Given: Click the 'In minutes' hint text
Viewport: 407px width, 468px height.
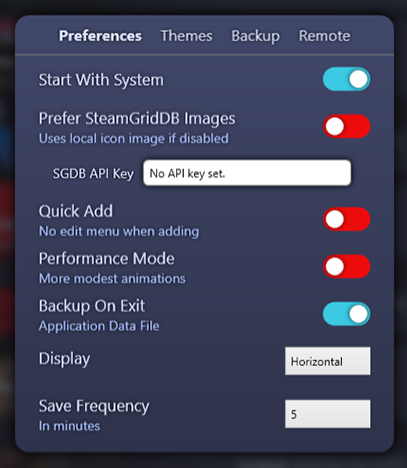Looking at the screenshot, I should pos(69,426).
